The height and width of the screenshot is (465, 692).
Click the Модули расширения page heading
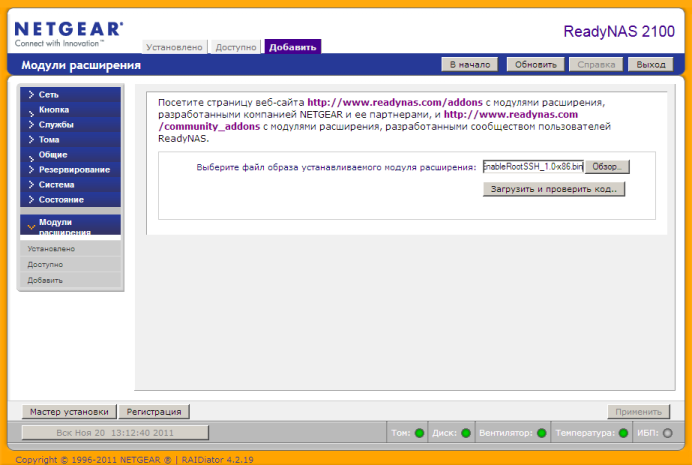(81, 65)
